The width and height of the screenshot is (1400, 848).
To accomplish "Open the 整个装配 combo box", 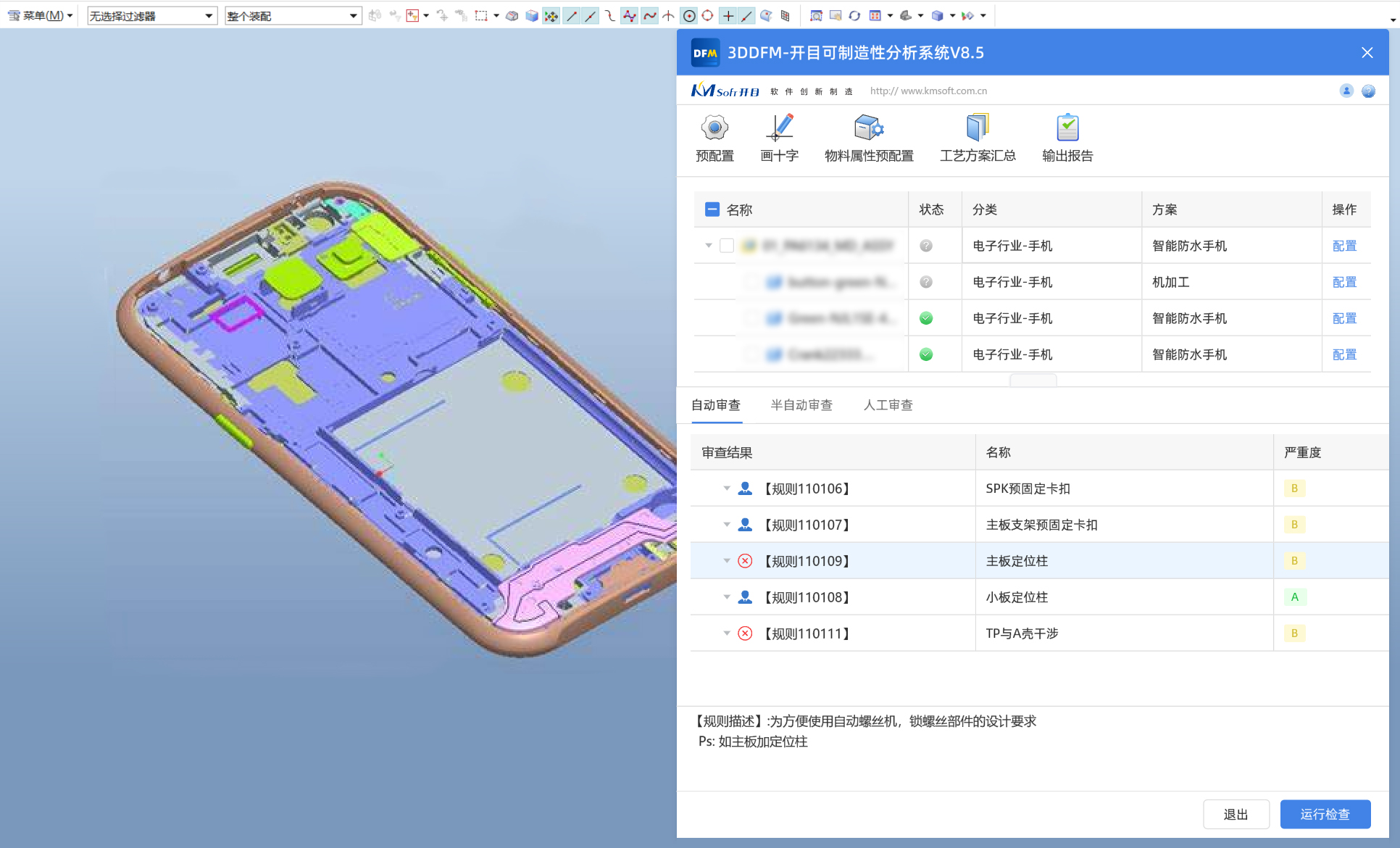I will tap(353, 15).
